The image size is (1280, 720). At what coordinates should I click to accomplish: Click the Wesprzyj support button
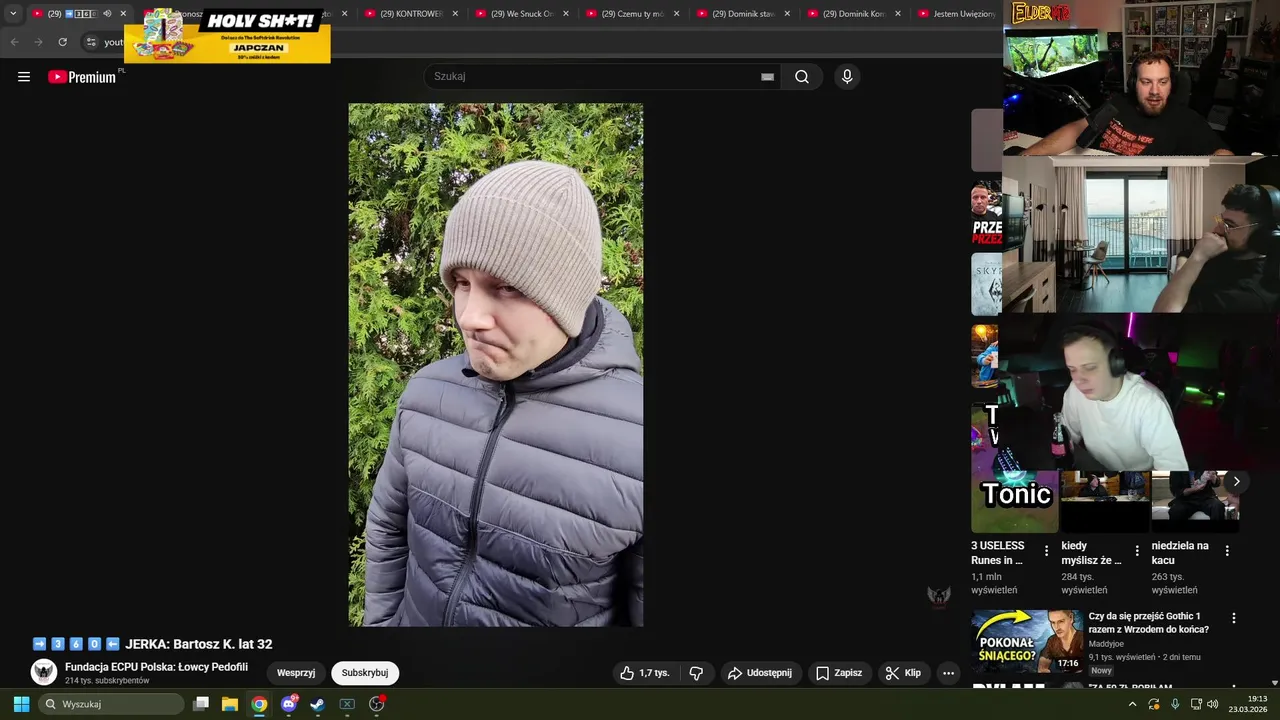point(296,673)
